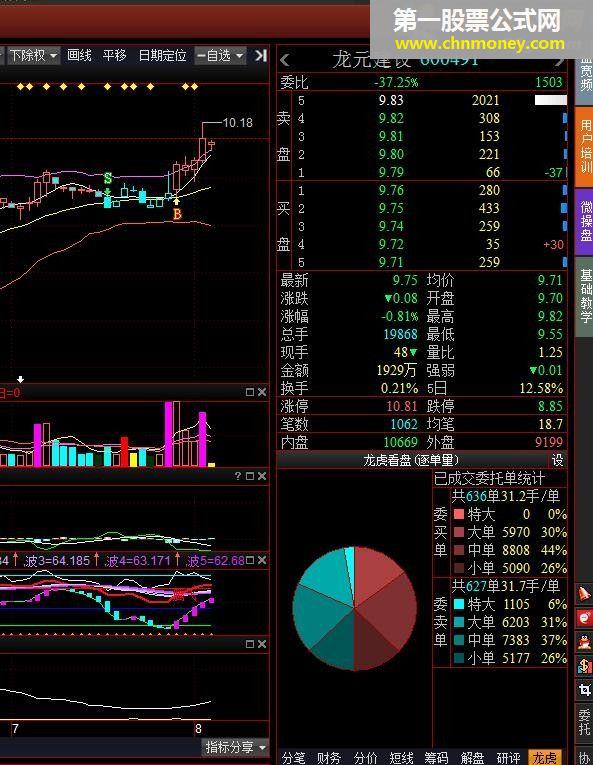Click the 外盘 value 9199

[549, 442]
